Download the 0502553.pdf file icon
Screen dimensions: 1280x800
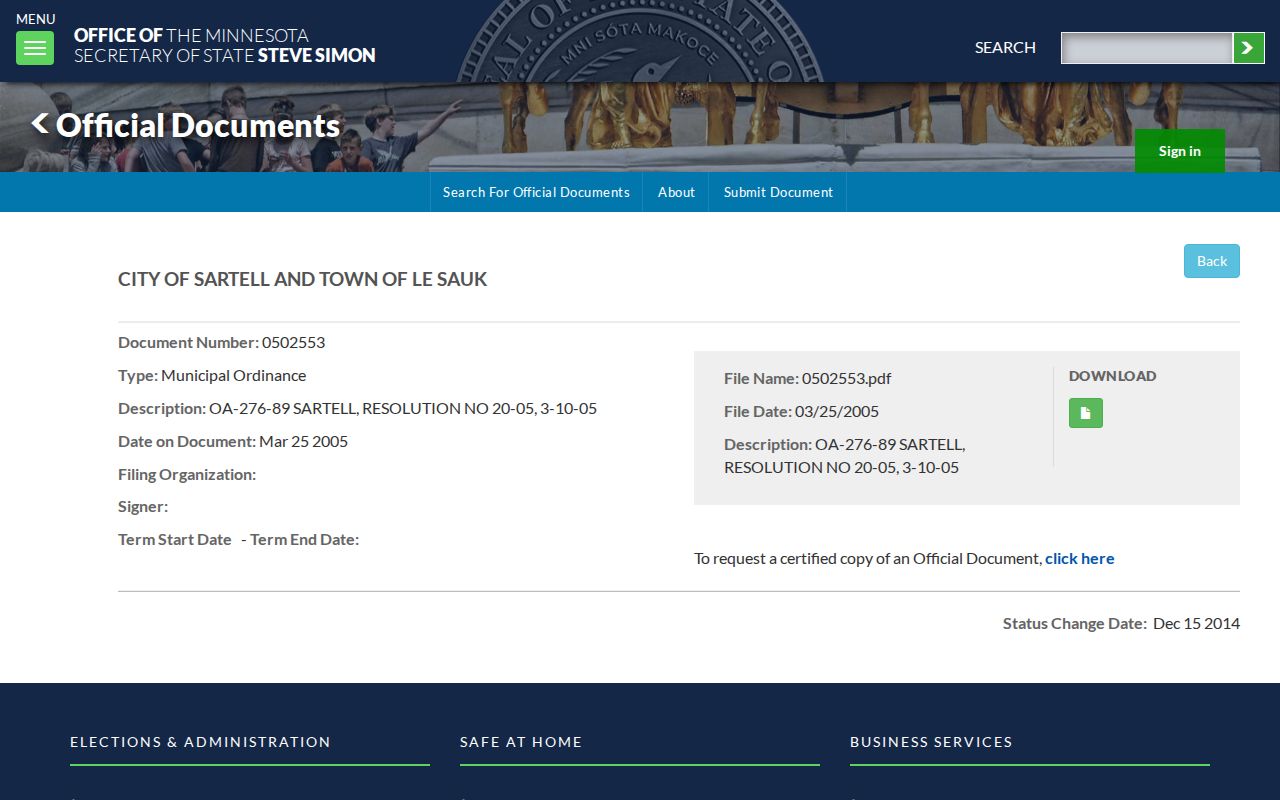tap(1086, 413)
